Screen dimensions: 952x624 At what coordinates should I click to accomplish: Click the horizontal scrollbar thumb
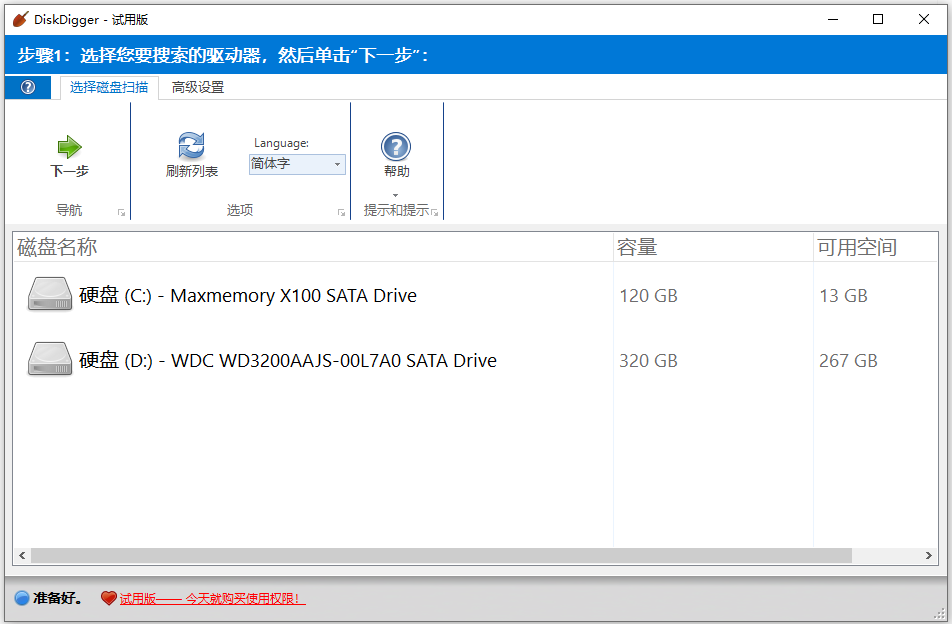(441, 555)
